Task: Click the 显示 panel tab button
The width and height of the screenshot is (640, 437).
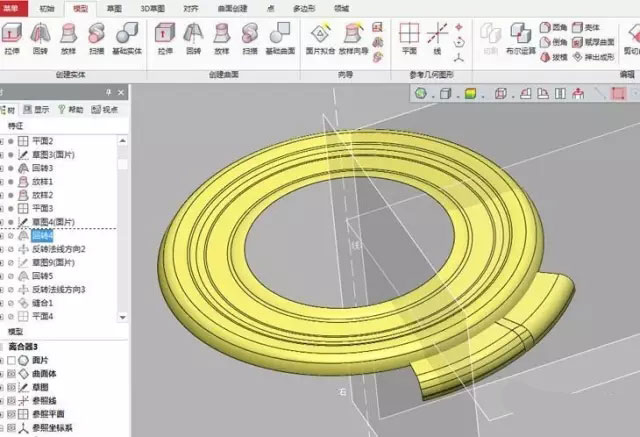Action: point(37,109)
